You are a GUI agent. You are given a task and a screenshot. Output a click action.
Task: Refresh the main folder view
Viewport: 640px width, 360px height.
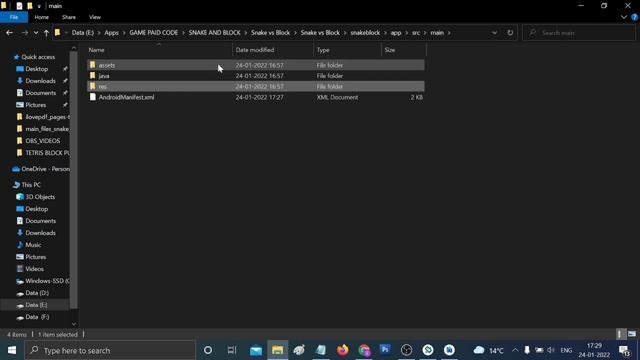click(x=510, y=33)
